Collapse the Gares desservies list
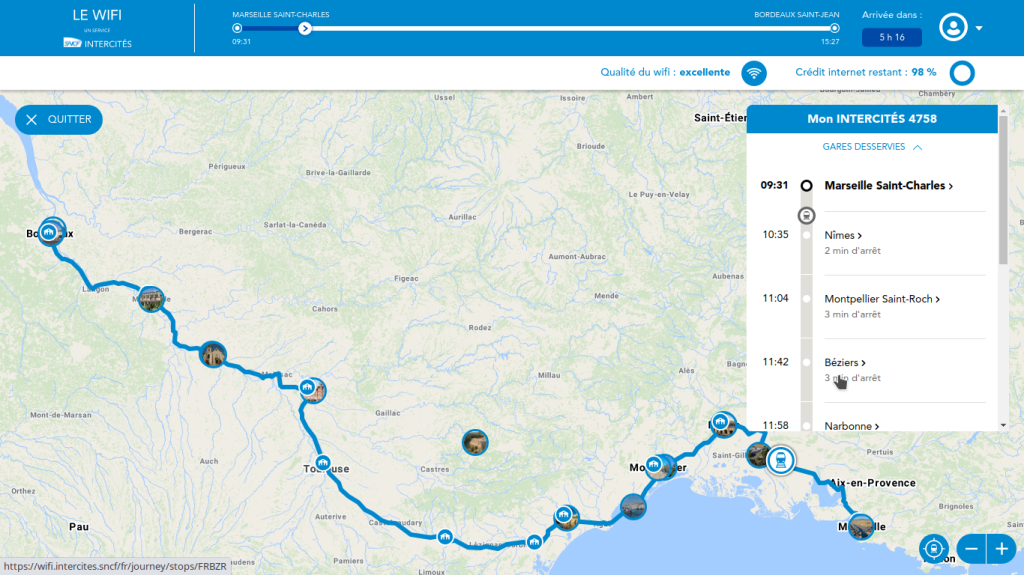Image resolution: width=1024 pixels, height=575 pixels. point(872,147)
